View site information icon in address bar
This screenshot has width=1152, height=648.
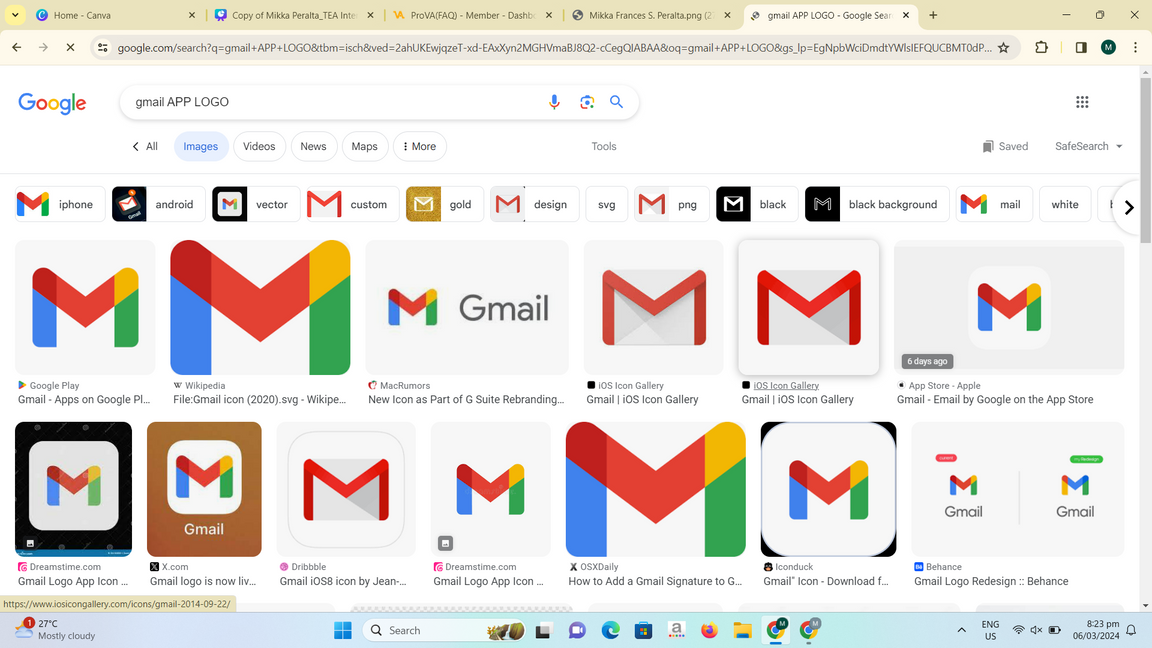coord(103,48)
